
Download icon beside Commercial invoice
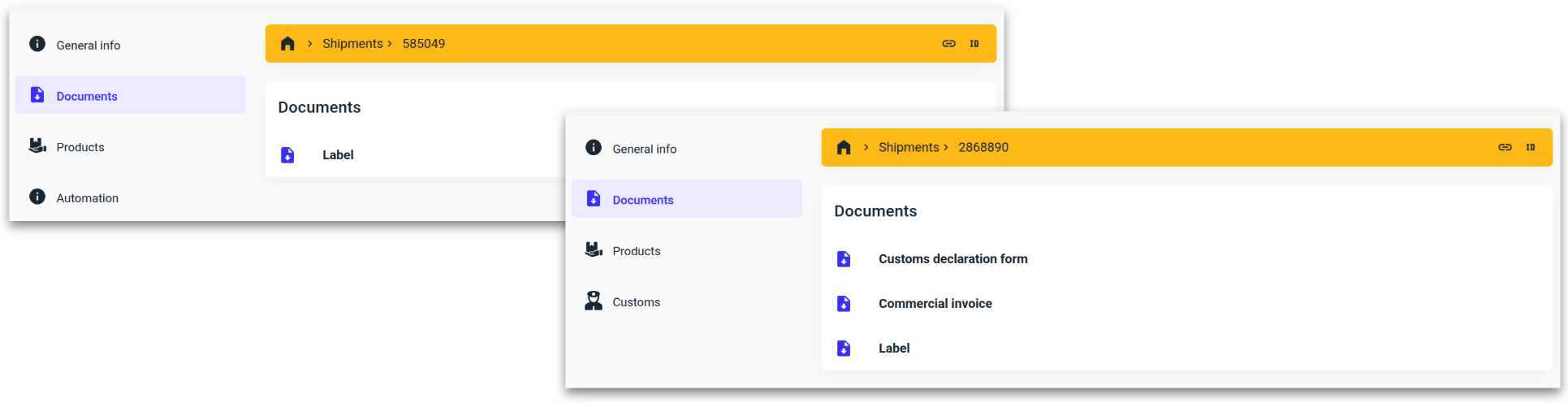(x=844, y=304)
